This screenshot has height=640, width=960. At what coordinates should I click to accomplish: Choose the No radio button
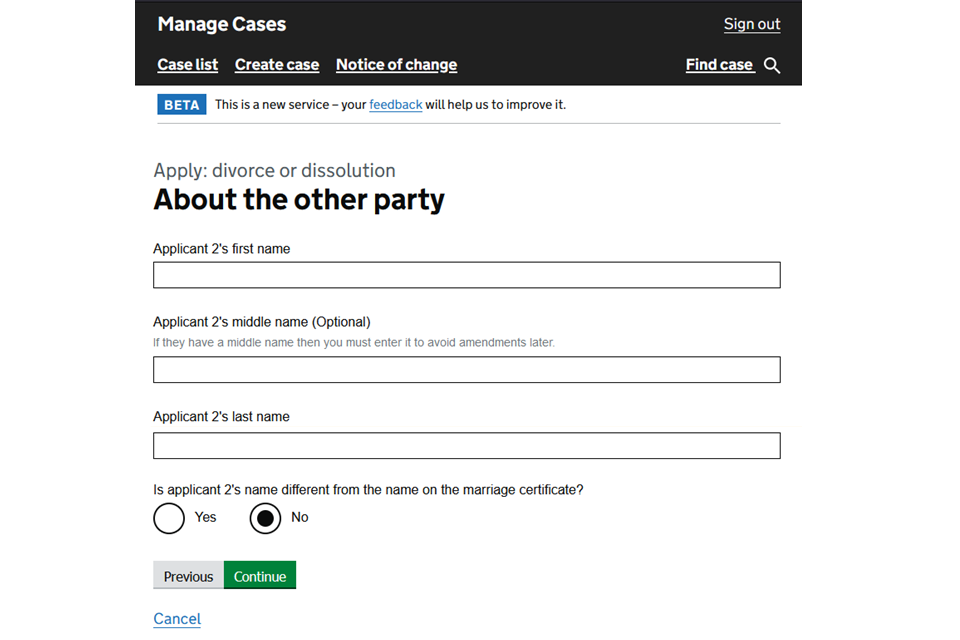coord(265,518)
